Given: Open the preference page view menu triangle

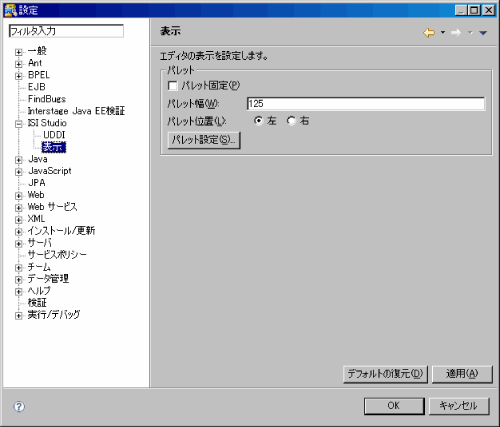Looking at the screenshot, I should (x=483, y=33).
